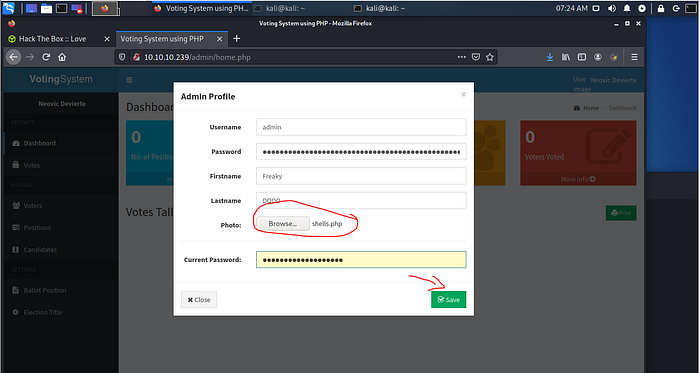Click the Firefox launcher in the top panel
700x373 pixels.
pos(105,8)
